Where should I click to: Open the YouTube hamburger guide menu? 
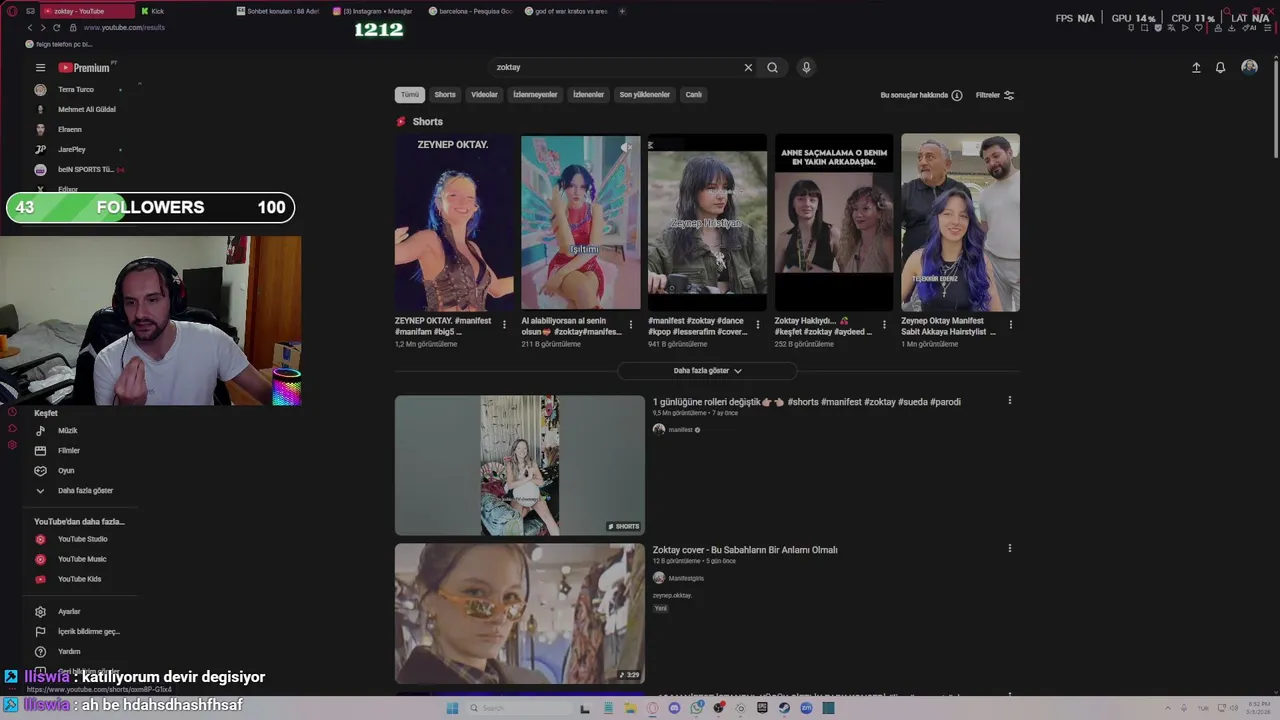coord(40,68)
